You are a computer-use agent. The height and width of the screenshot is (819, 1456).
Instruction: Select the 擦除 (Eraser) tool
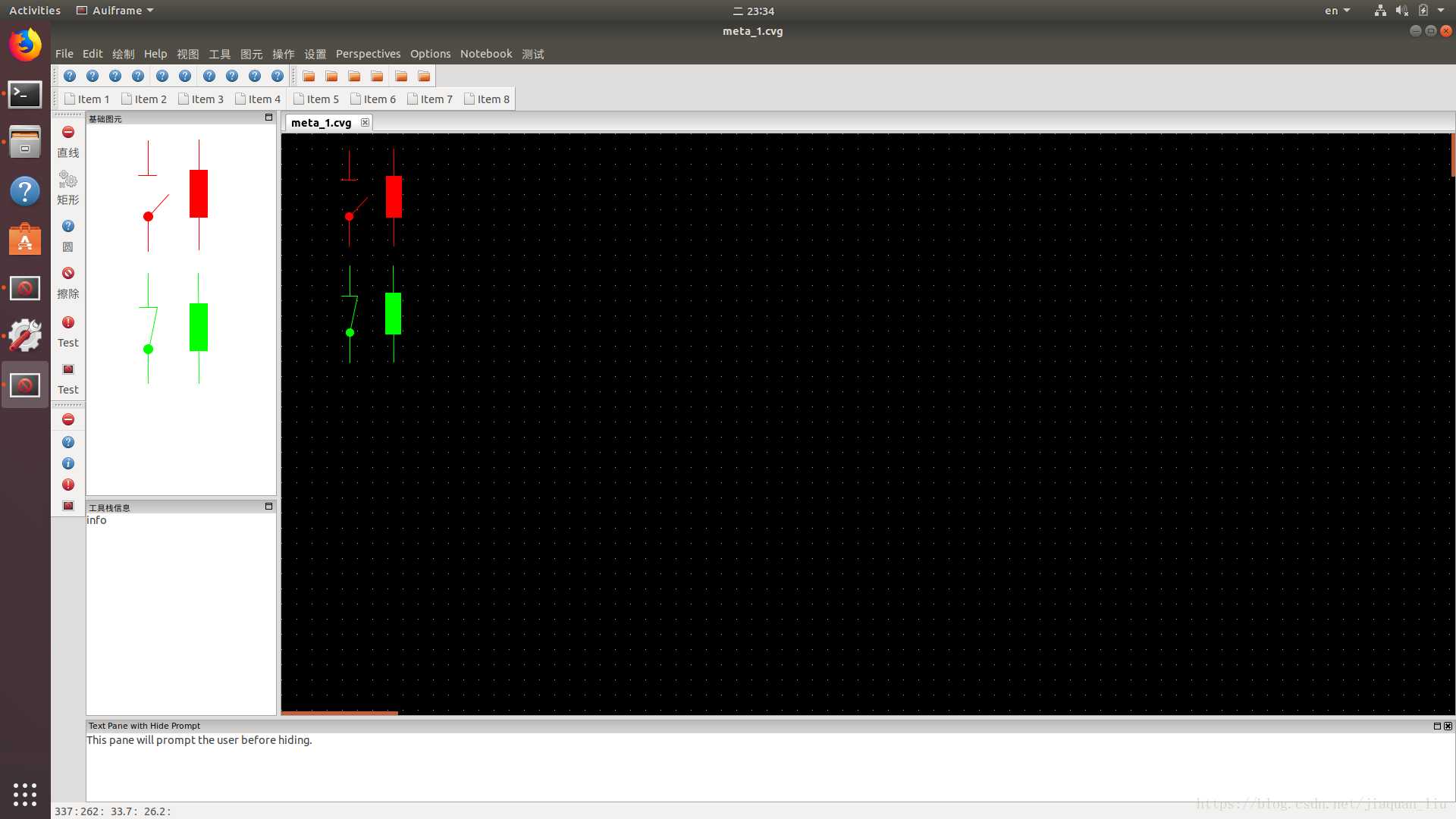coord(67,282)
